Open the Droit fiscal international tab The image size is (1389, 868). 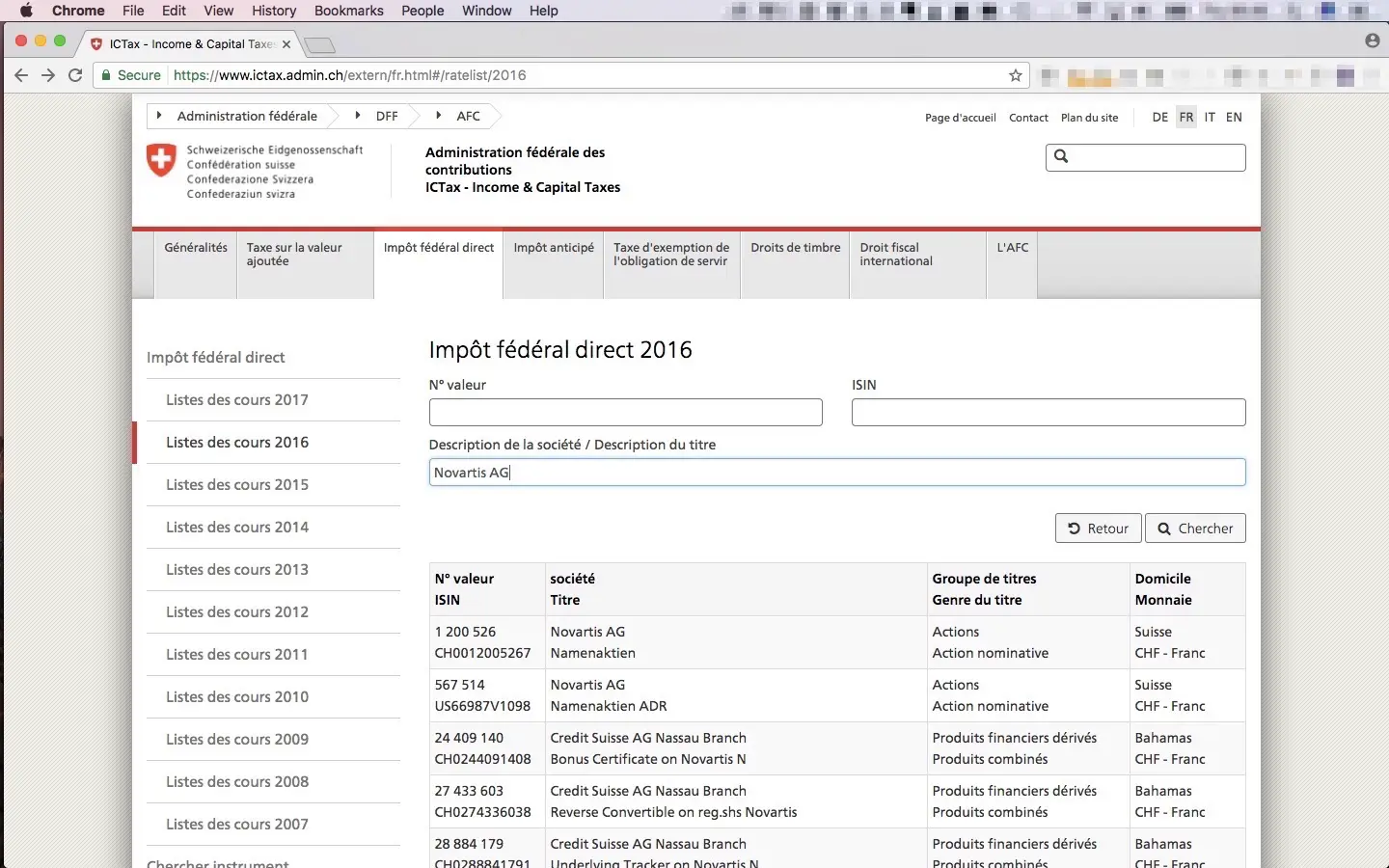[x=918, y=264]
